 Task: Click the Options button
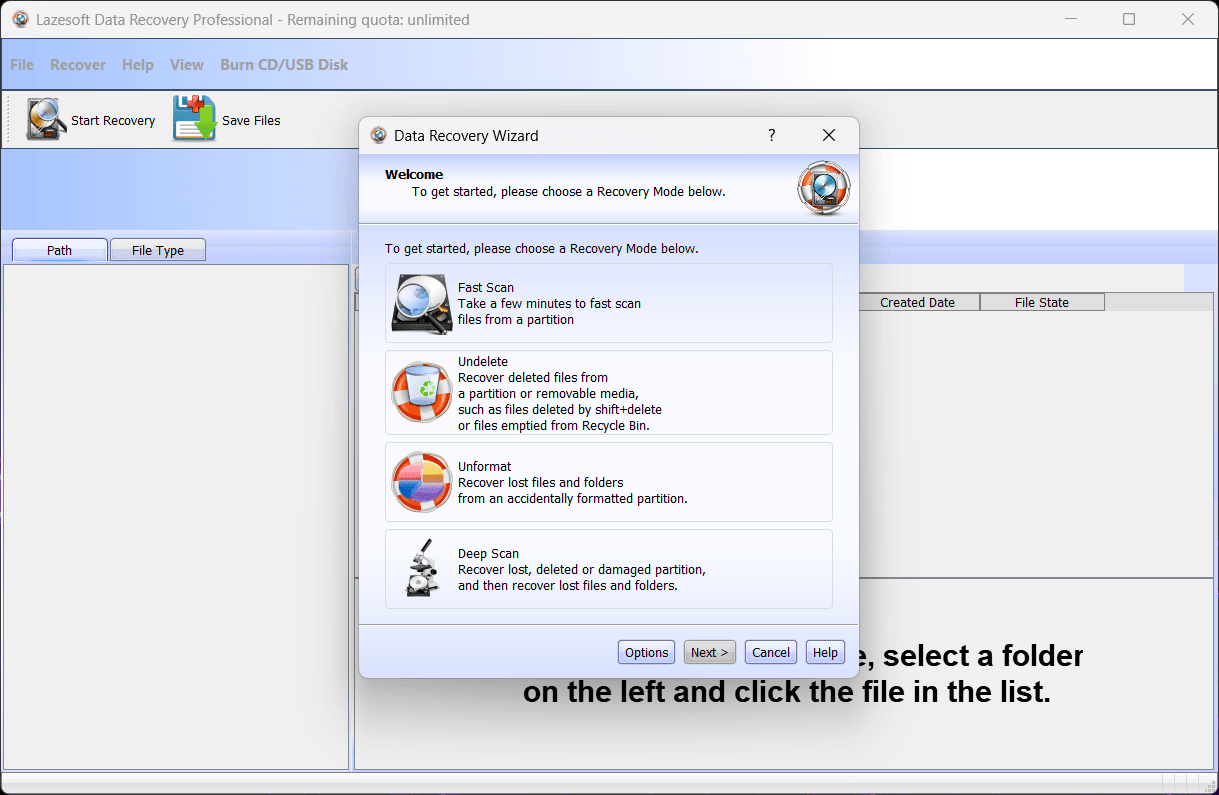pos(646,652)
